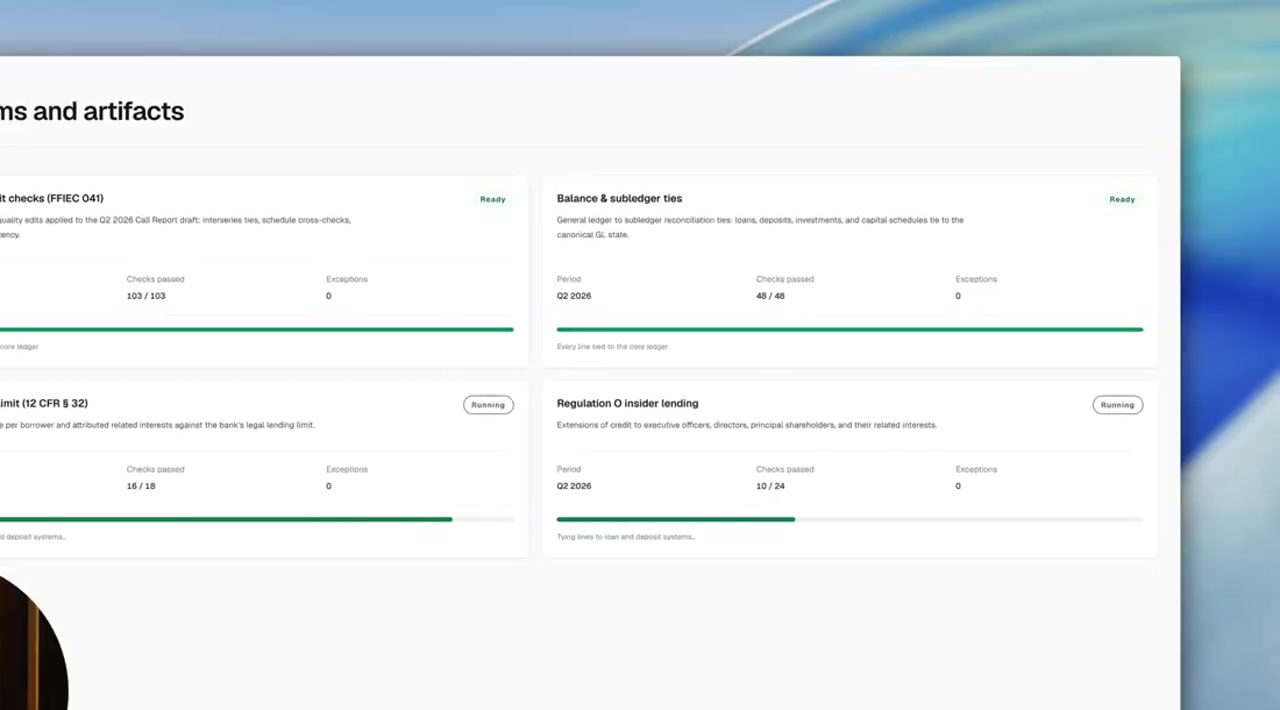Click Exceptions value 0 in FFIEC 041 card

click(328, 296)
